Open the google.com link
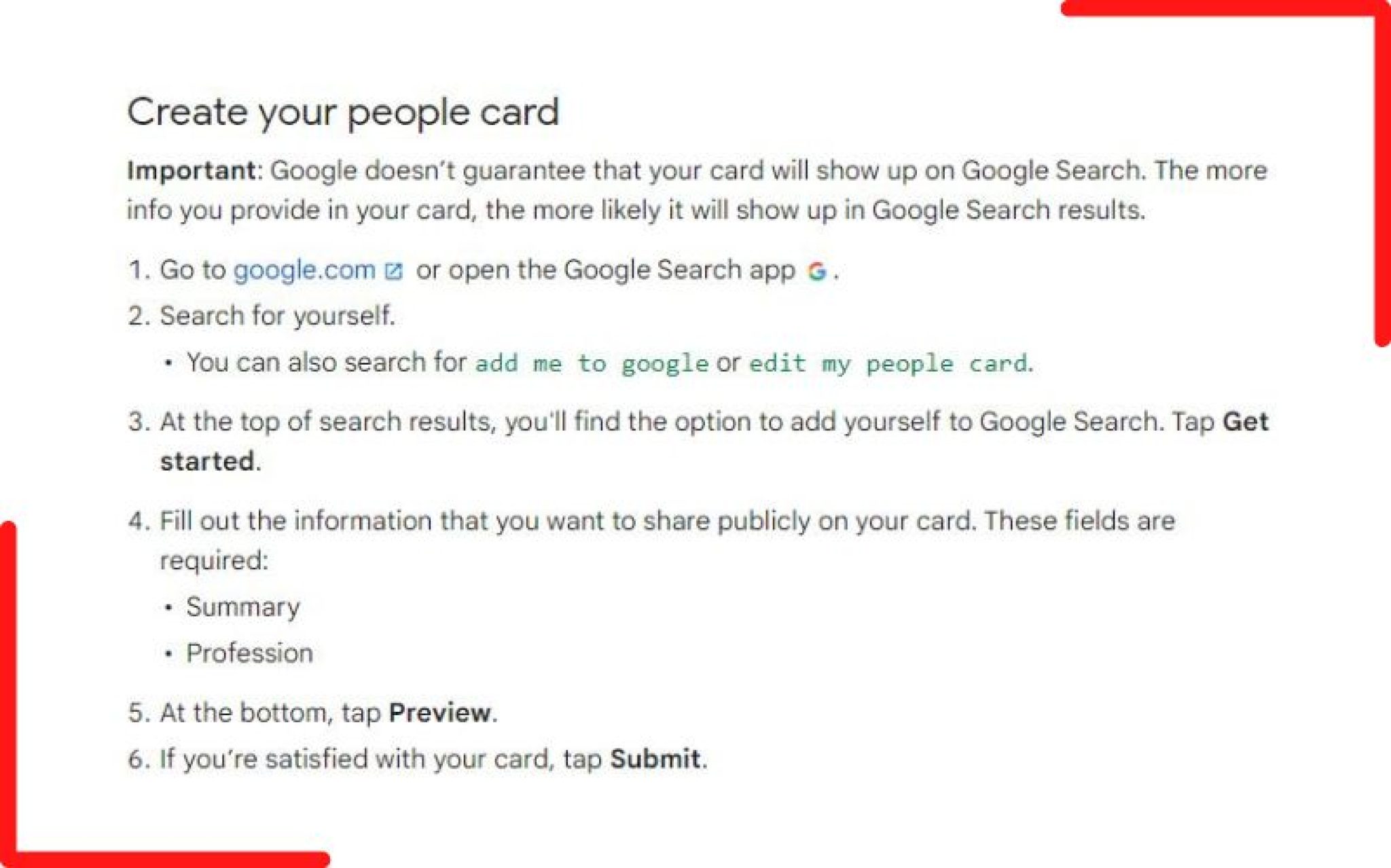Image resolution: width=1391 pixels, height=868 pixels. pos(304,270)
